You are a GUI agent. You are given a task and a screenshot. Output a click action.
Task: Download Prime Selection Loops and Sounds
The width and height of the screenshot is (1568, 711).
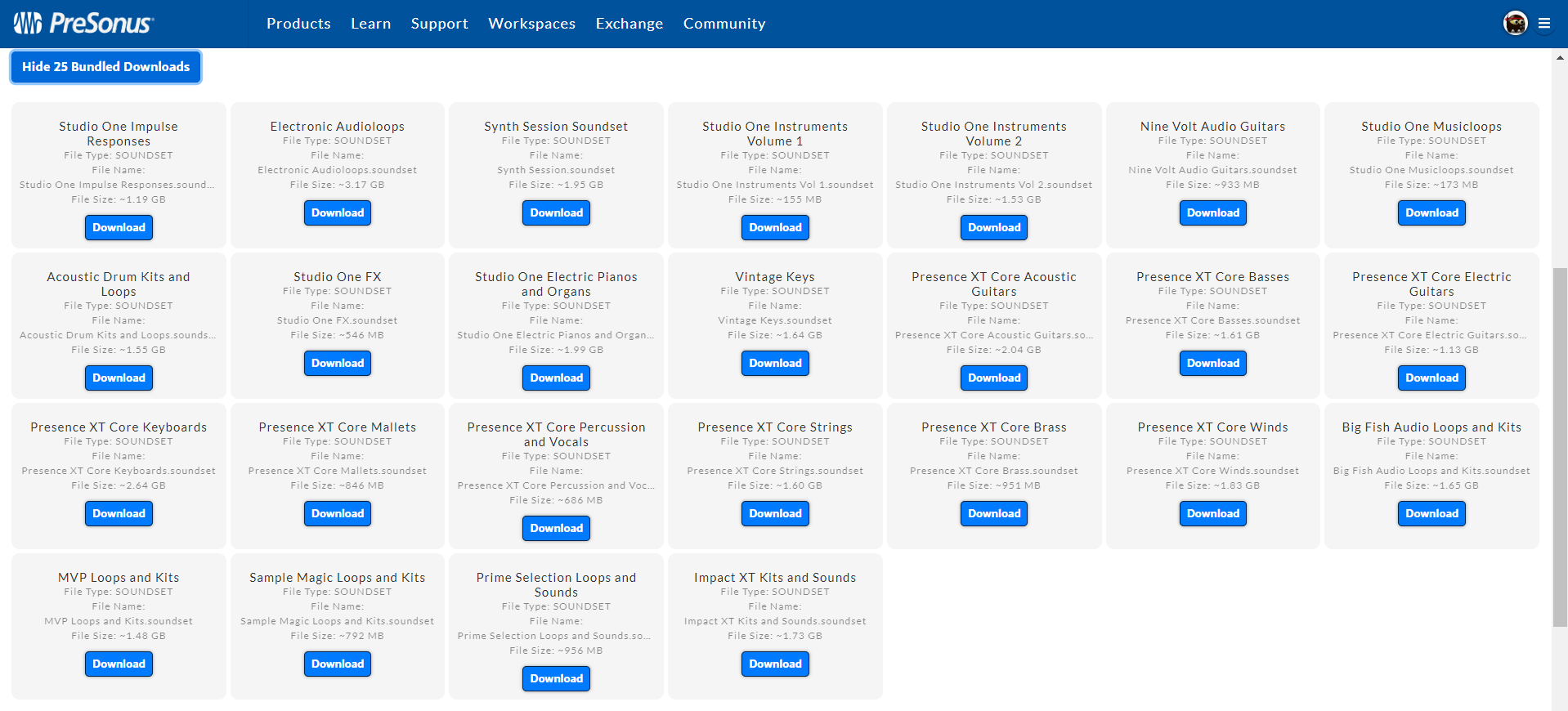point(557,678)
